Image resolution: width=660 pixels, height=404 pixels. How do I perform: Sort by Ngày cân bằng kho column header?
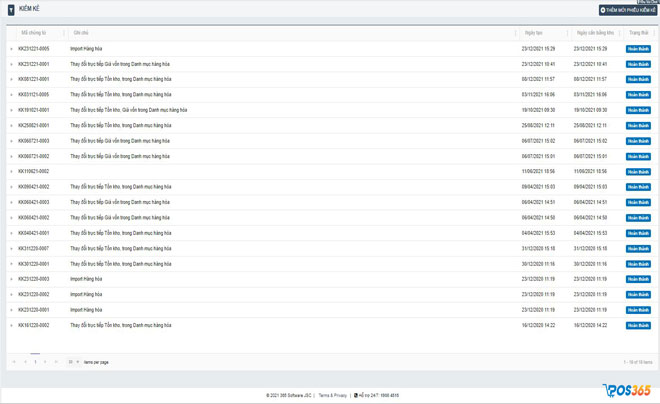point(595,33)
